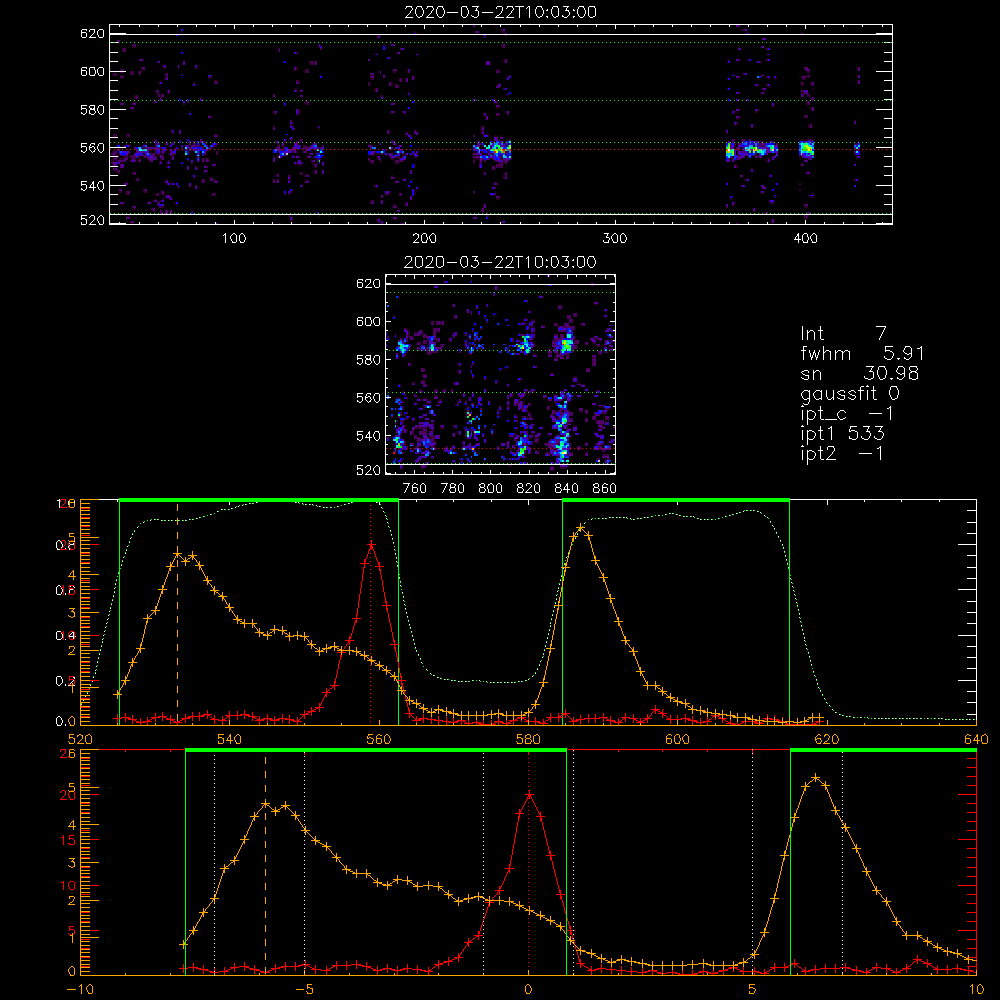Click y-axis label 580 of the small middle image
1000x1000 pixels.
[x=369, y=360]
